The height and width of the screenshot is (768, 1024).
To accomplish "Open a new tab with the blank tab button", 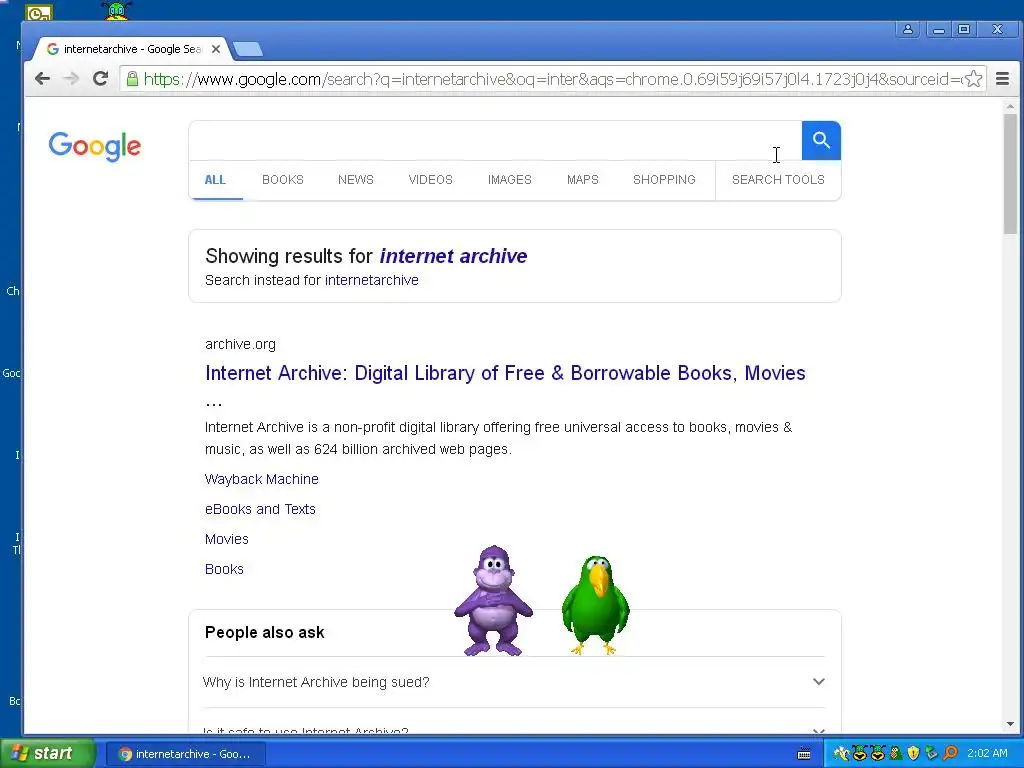I will click(248, 49).
